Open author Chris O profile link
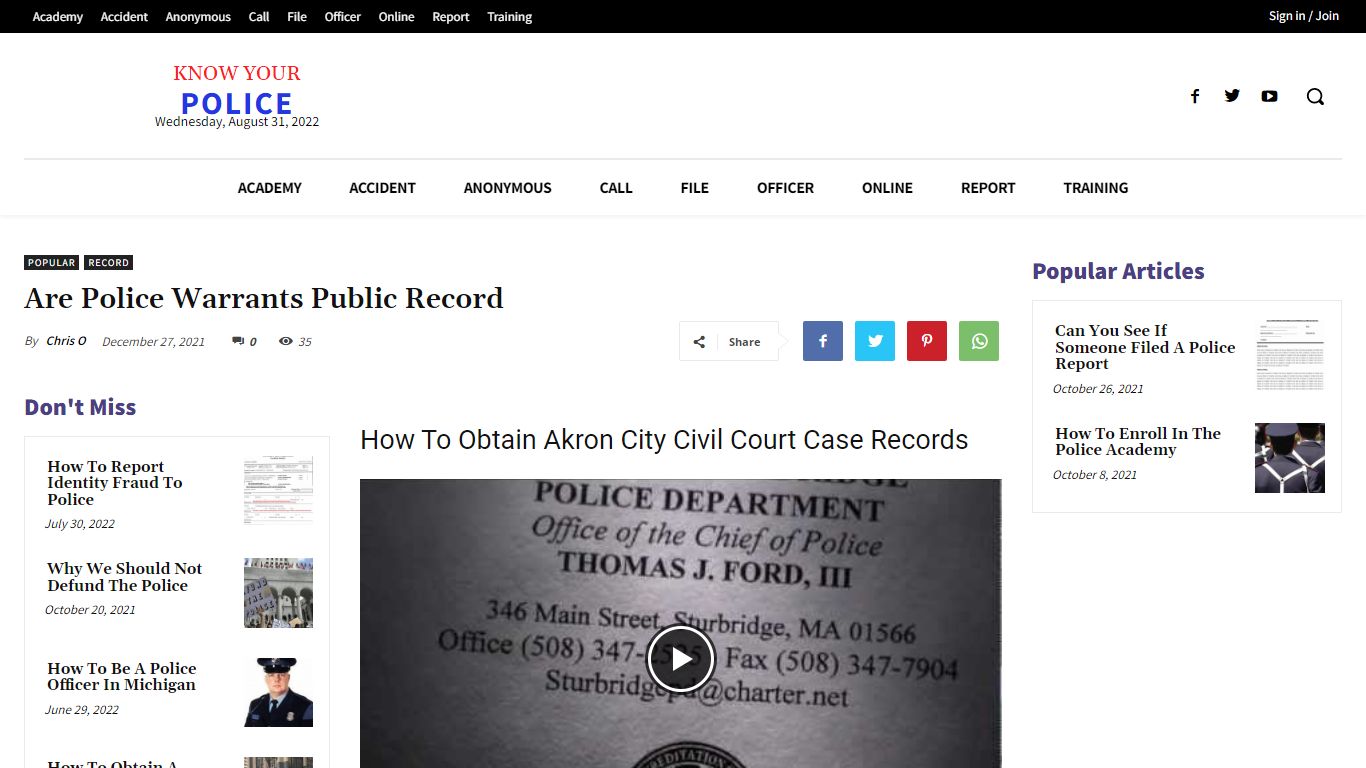1366x768 pixels. pos(66,341)
